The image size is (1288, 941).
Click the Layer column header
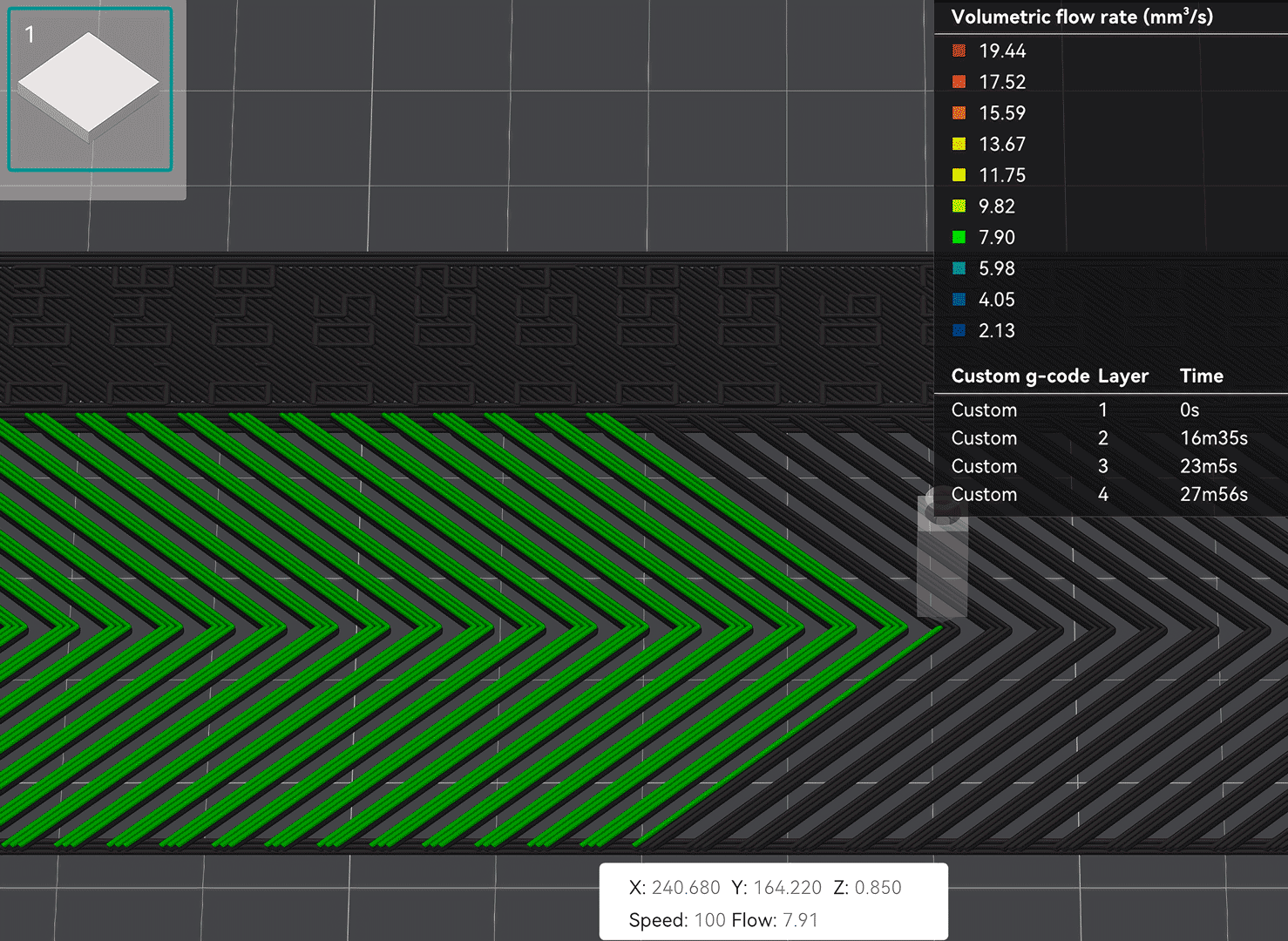[1122, 376]
